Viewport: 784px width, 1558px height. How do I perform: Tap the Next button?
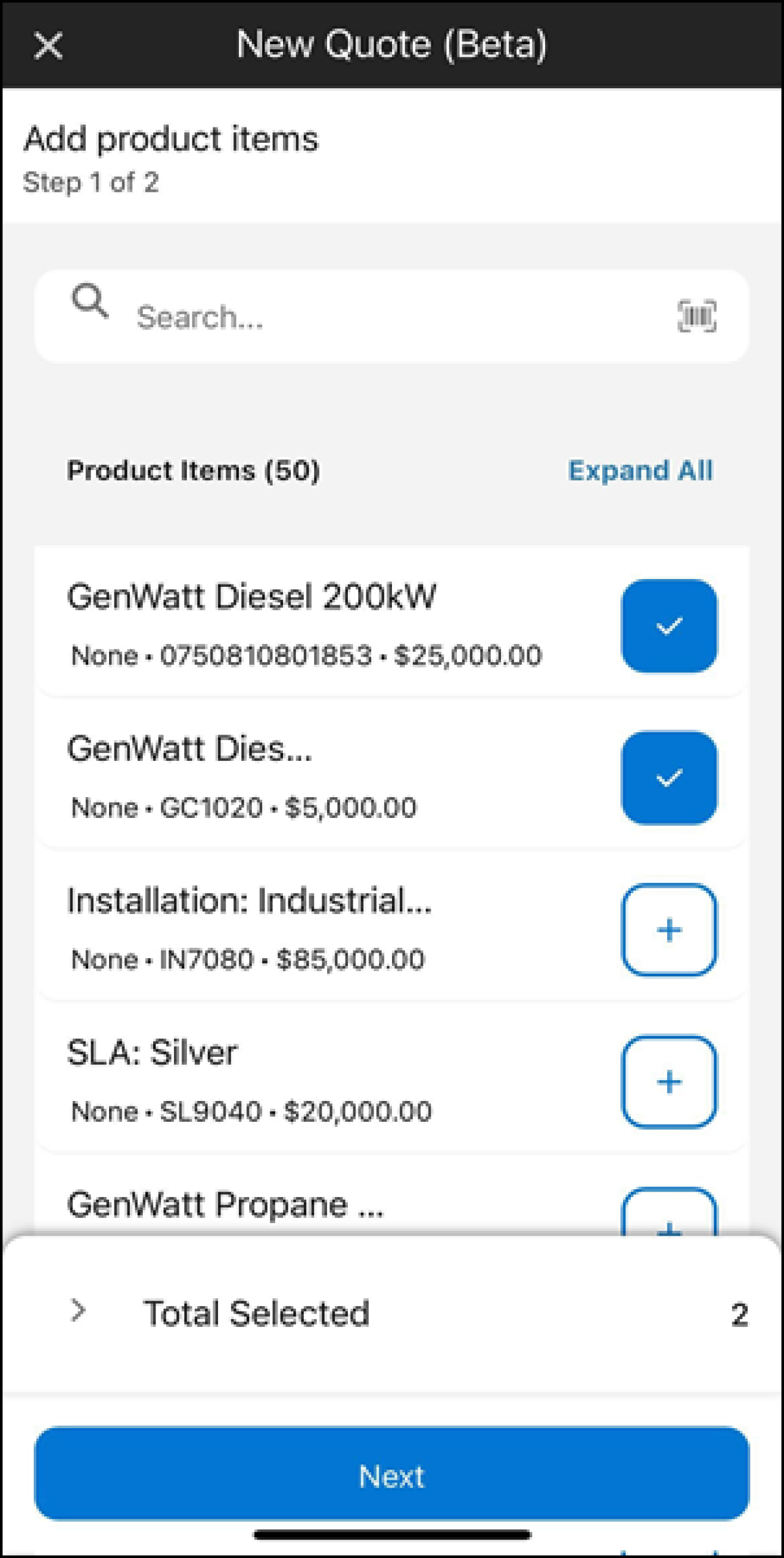pyautogui.click(x=392, y=1473)
